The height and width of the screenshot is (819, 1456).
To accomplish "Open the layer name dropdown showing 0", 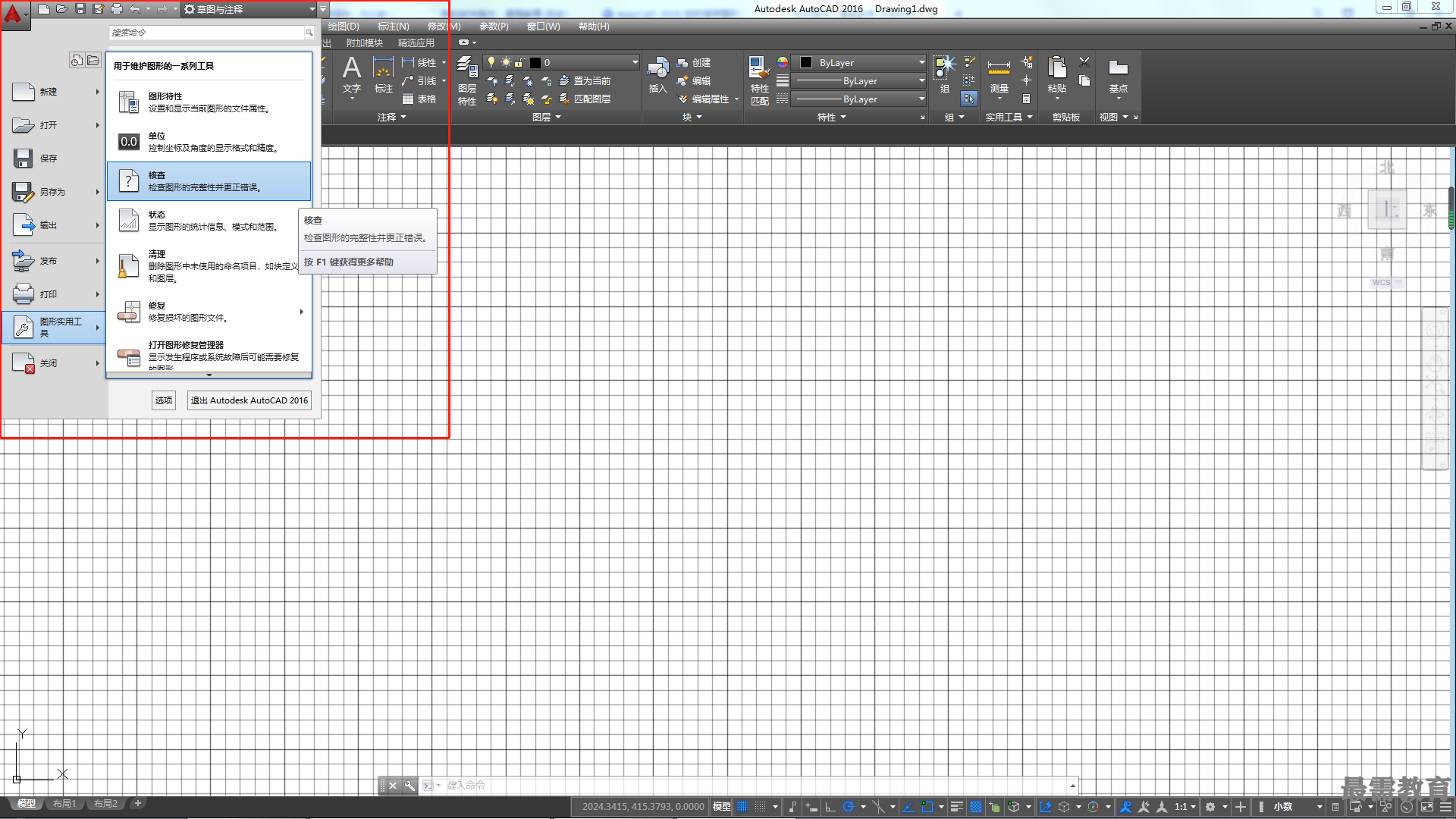I will (x=562, y=62).
